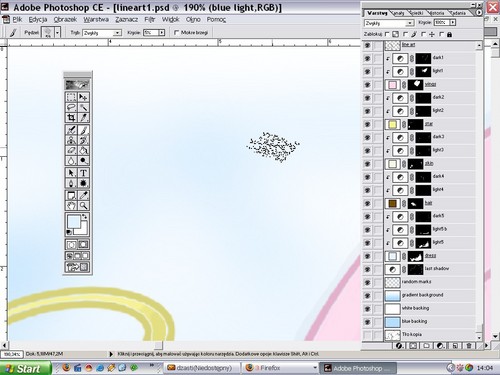Enable the Mokre brzegi checkbox

[176, 32]
